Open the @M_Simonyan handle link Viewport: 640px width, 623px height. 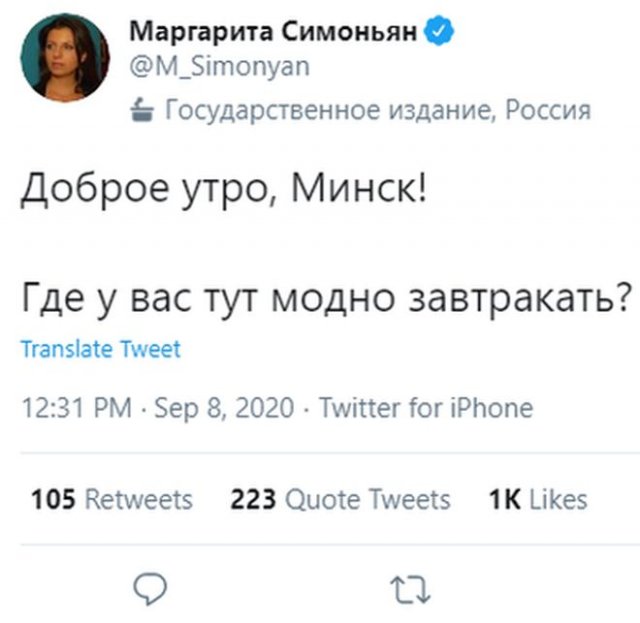click(x=220, y=67)
